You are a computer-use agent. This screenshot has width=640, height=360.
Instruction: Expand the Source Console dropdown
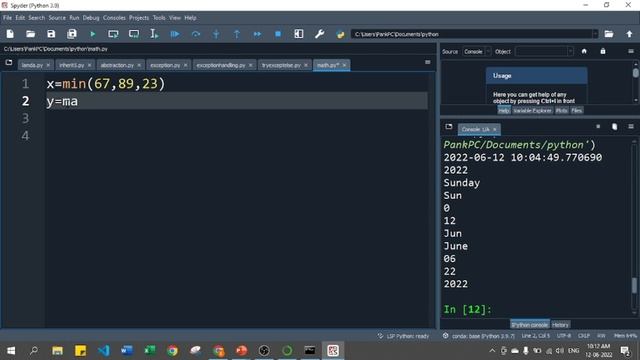(488, 51)
